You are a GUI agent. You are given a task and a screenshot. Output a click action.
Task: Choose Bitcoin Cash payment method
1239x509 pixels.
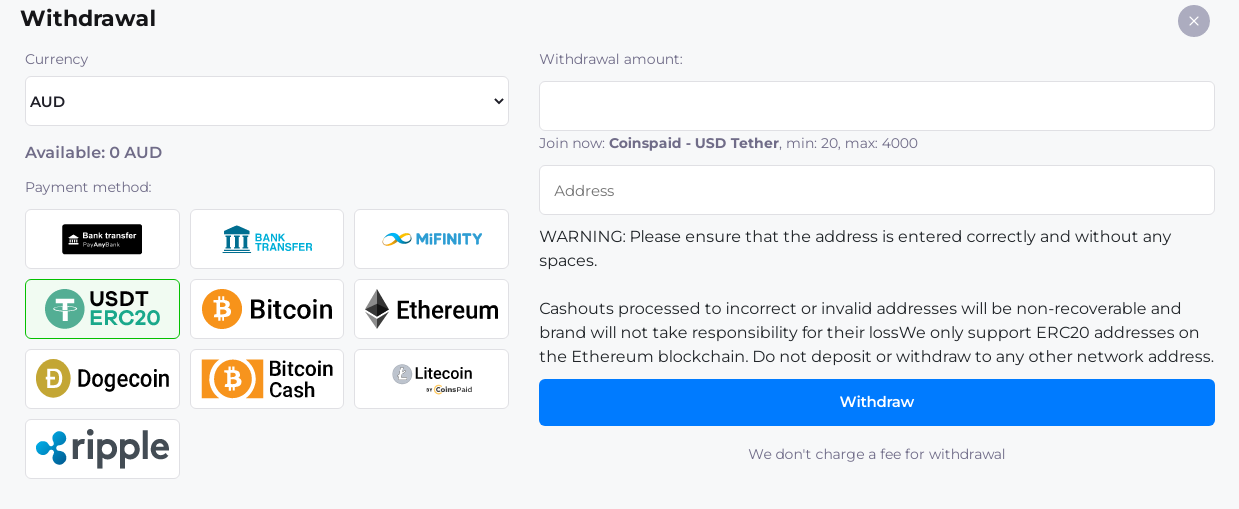tap(267, 379)
